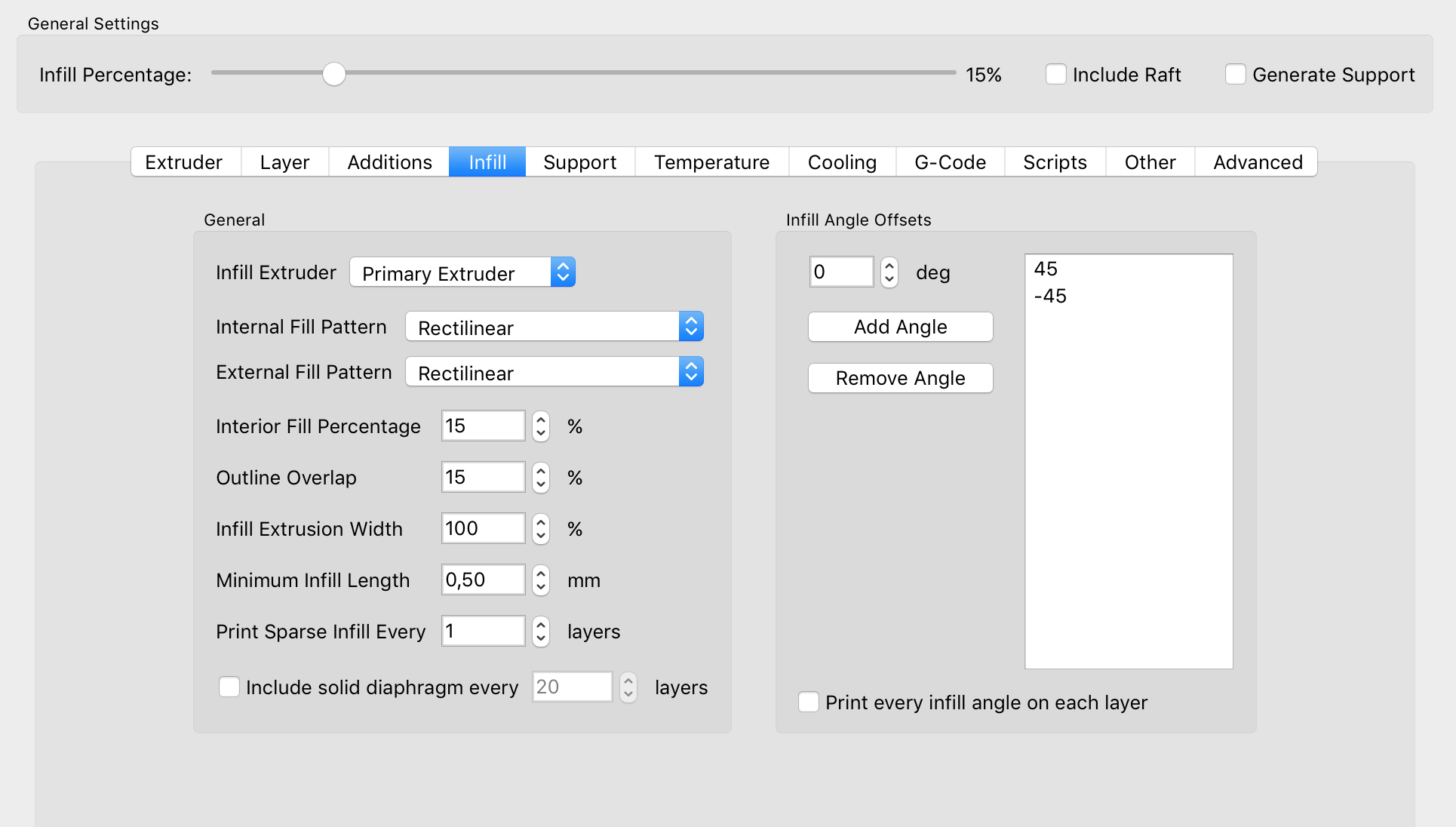The width and height of the screenshot is (1456, 827).
Task: Click the Remove Angle button
Action: point(900,378)
